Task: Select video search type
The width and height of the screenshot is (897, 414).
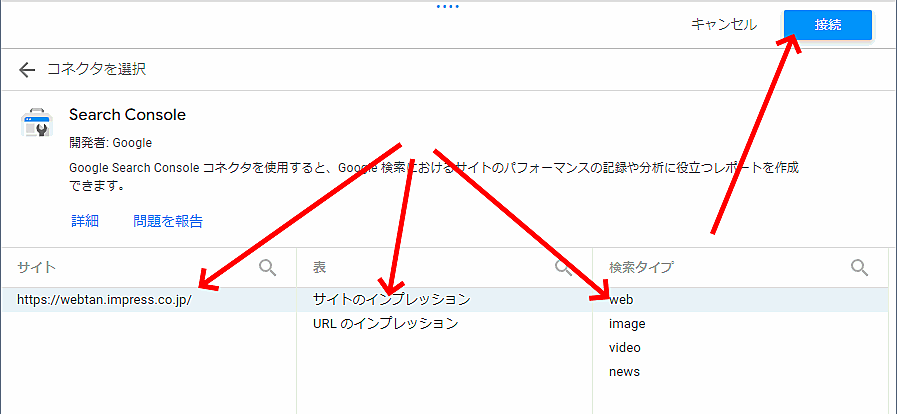Action: coord(625,347)
